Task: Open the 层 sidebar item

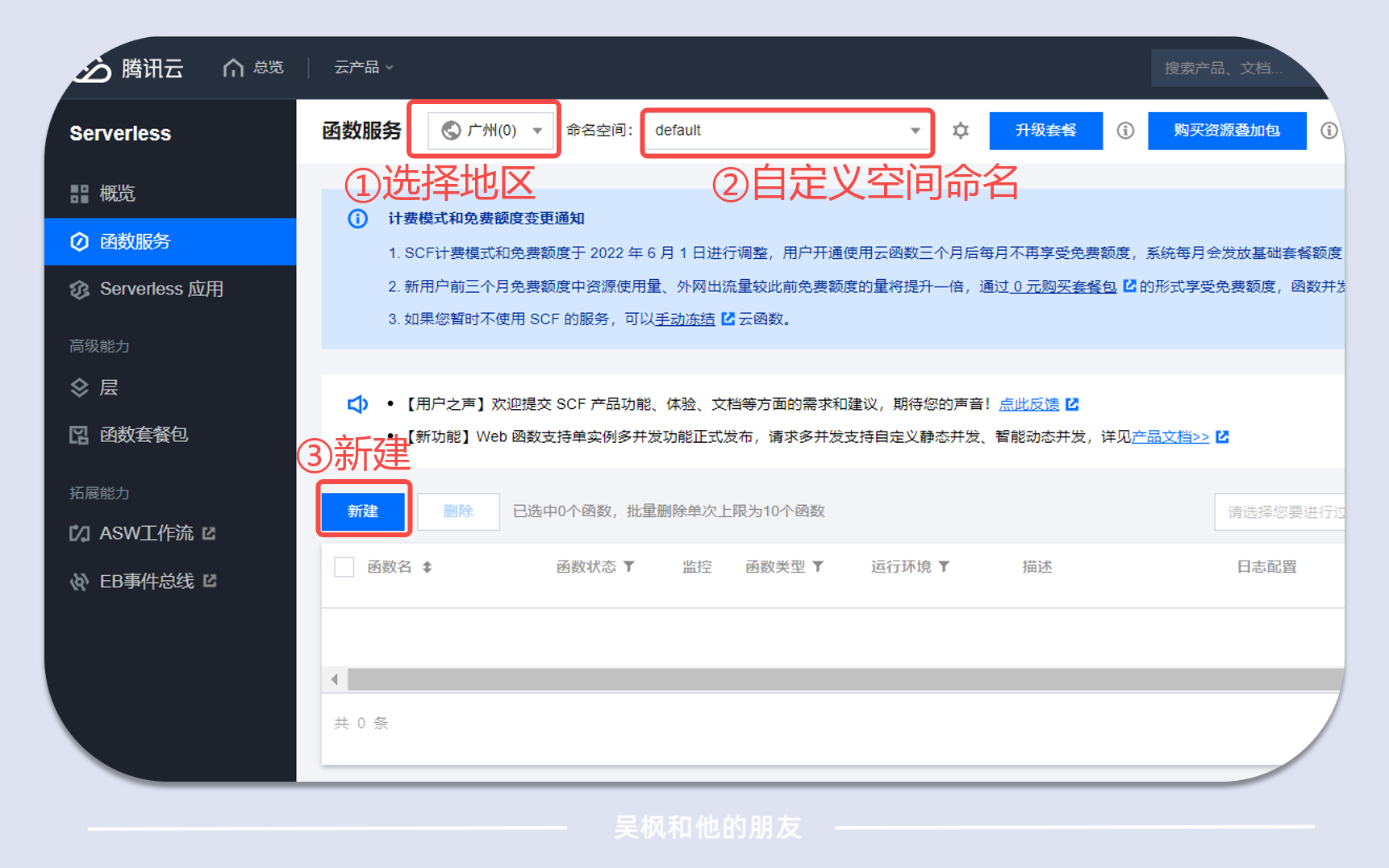Action: click(170, 388)
